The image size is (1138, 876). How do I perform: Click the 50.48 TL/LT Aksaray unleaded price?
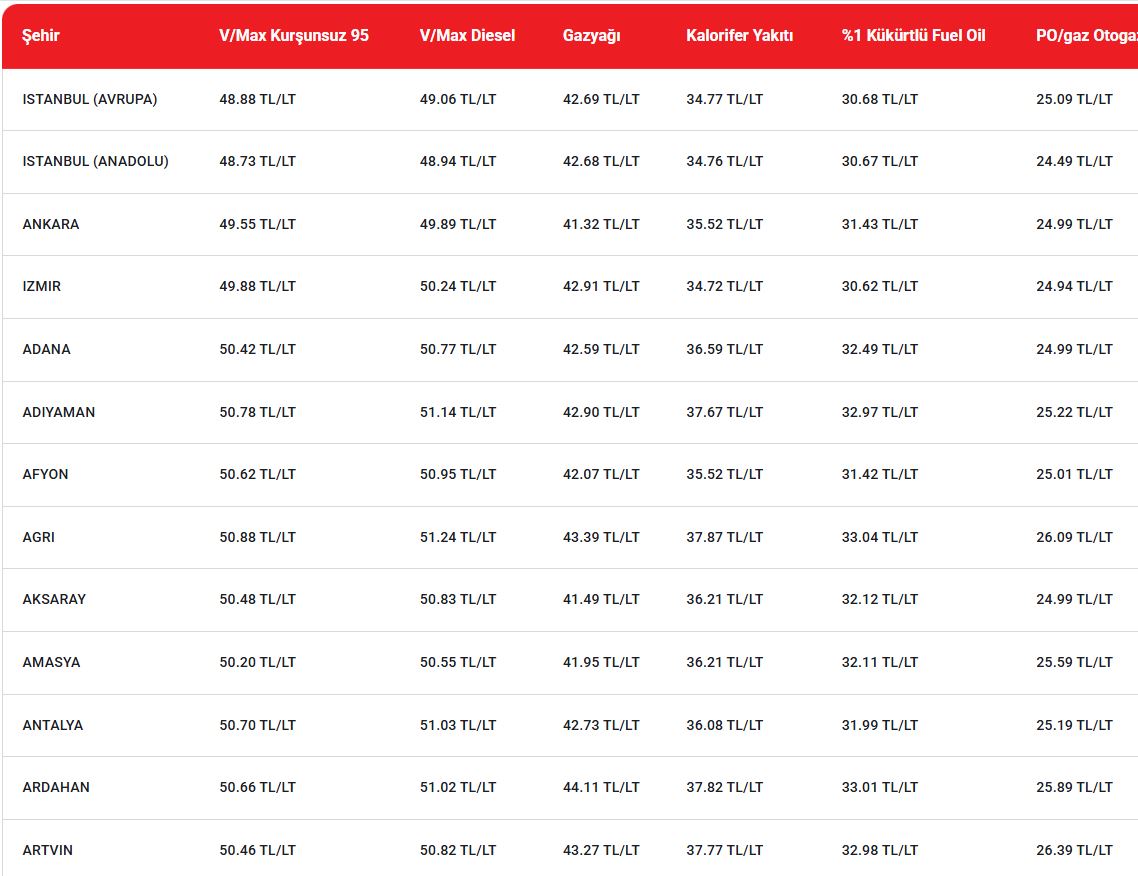258,599
